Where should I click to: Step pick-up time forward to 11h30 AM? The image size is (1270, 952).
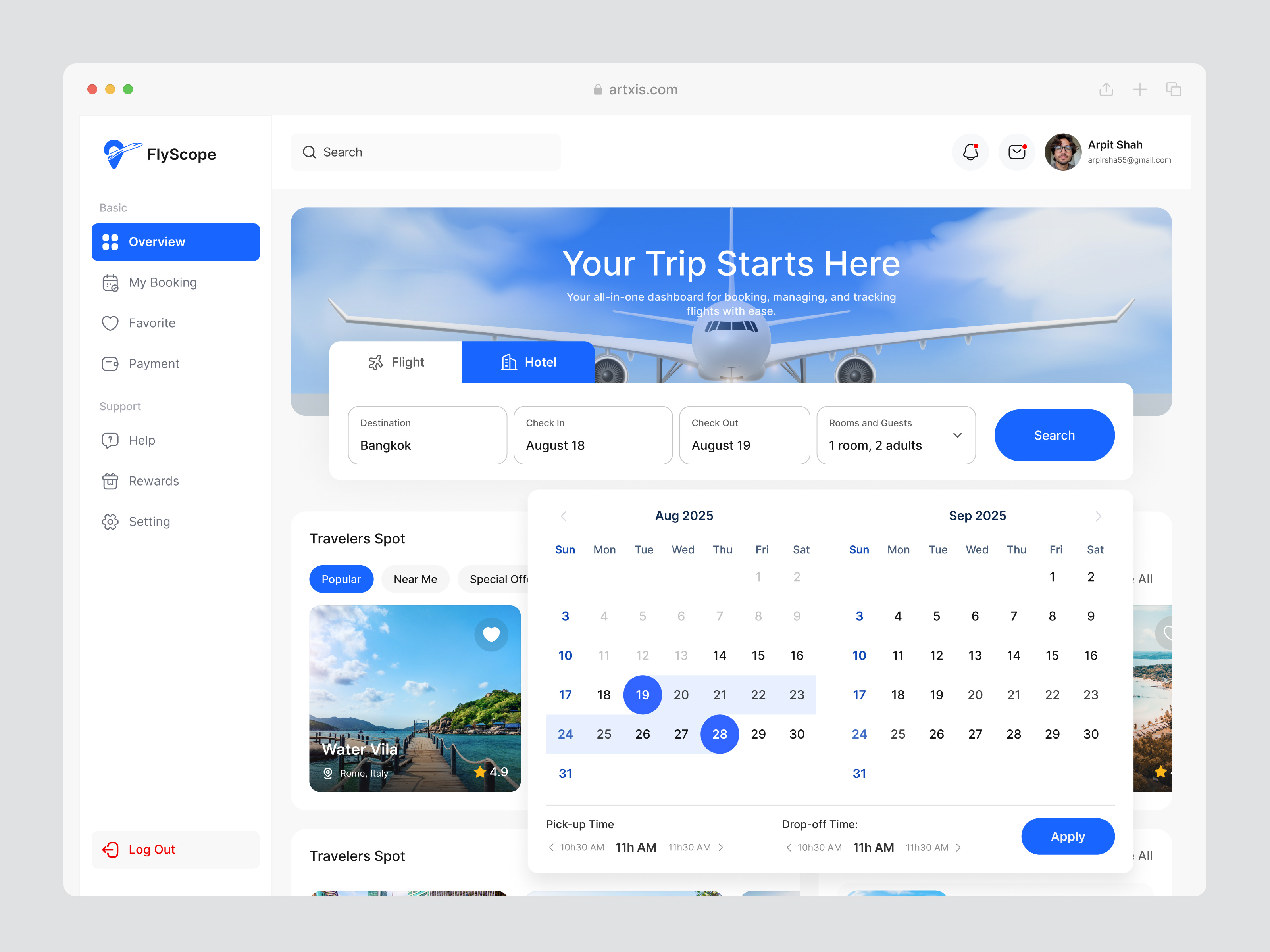[721, 847]
